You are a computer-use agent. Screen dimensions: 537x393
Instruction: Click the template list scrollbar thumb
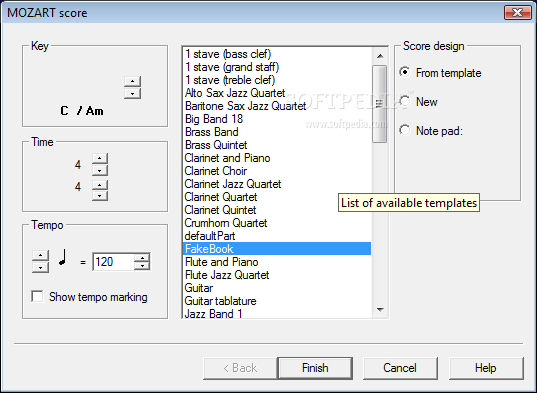pos(379,104)
